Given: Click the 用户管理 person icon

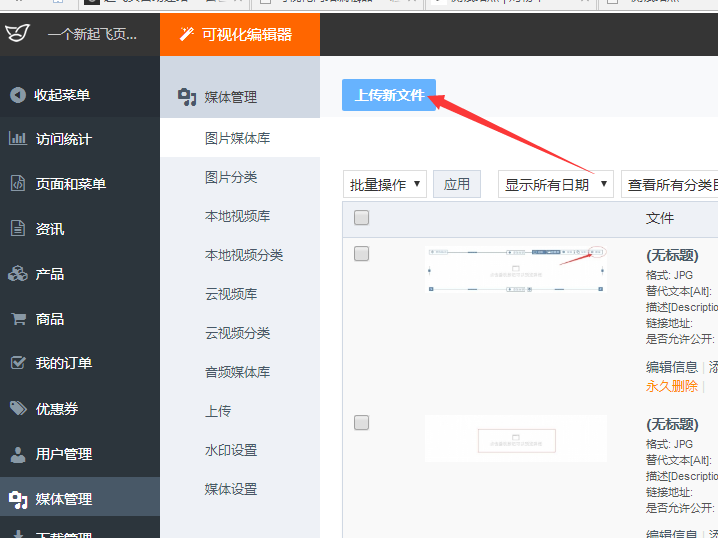Looking at the screenshot, I should tap(18, 454).
